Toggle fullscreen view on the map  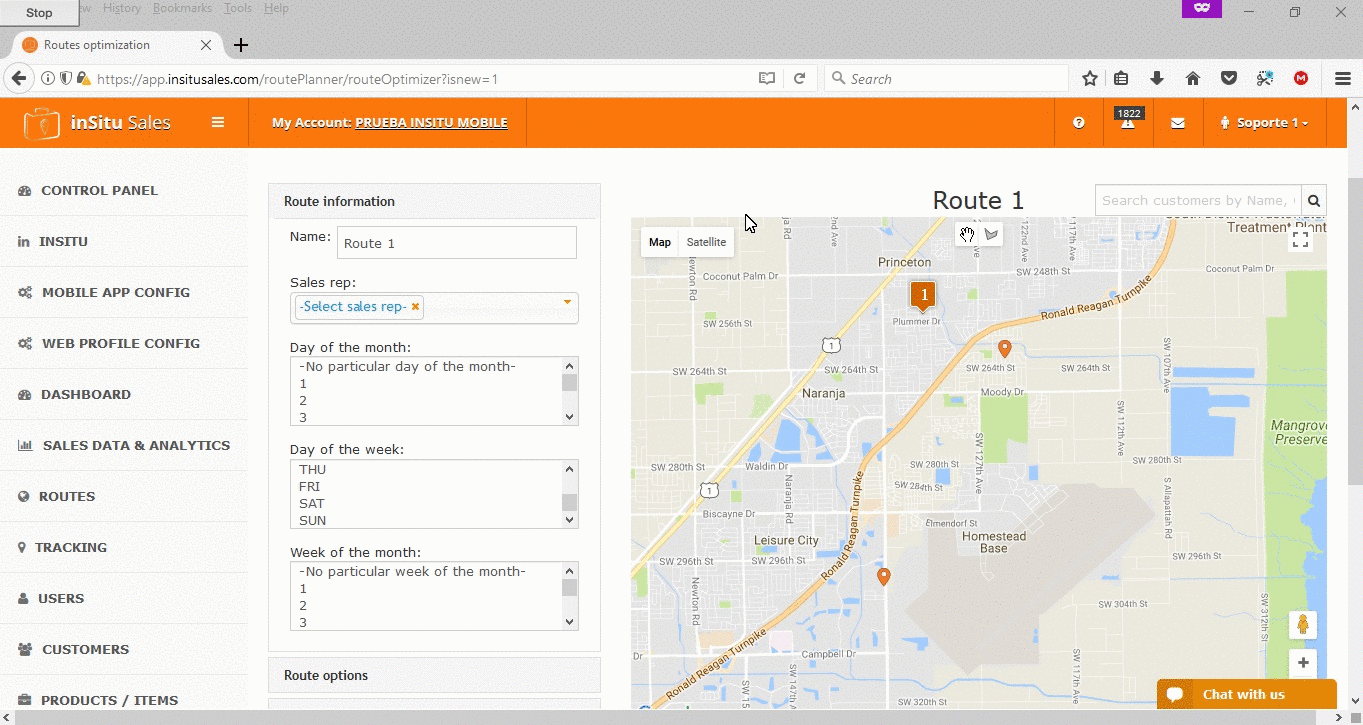(1300, 239)
